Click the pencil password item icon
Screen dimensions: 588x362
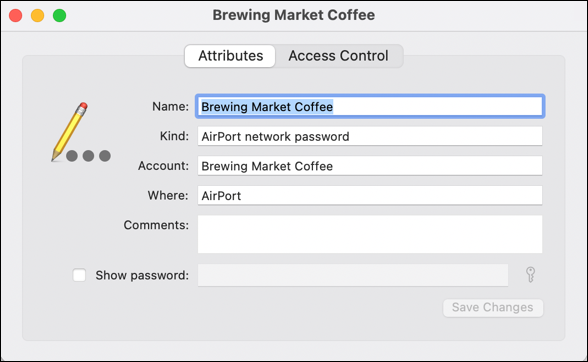[x=81, y=132]
